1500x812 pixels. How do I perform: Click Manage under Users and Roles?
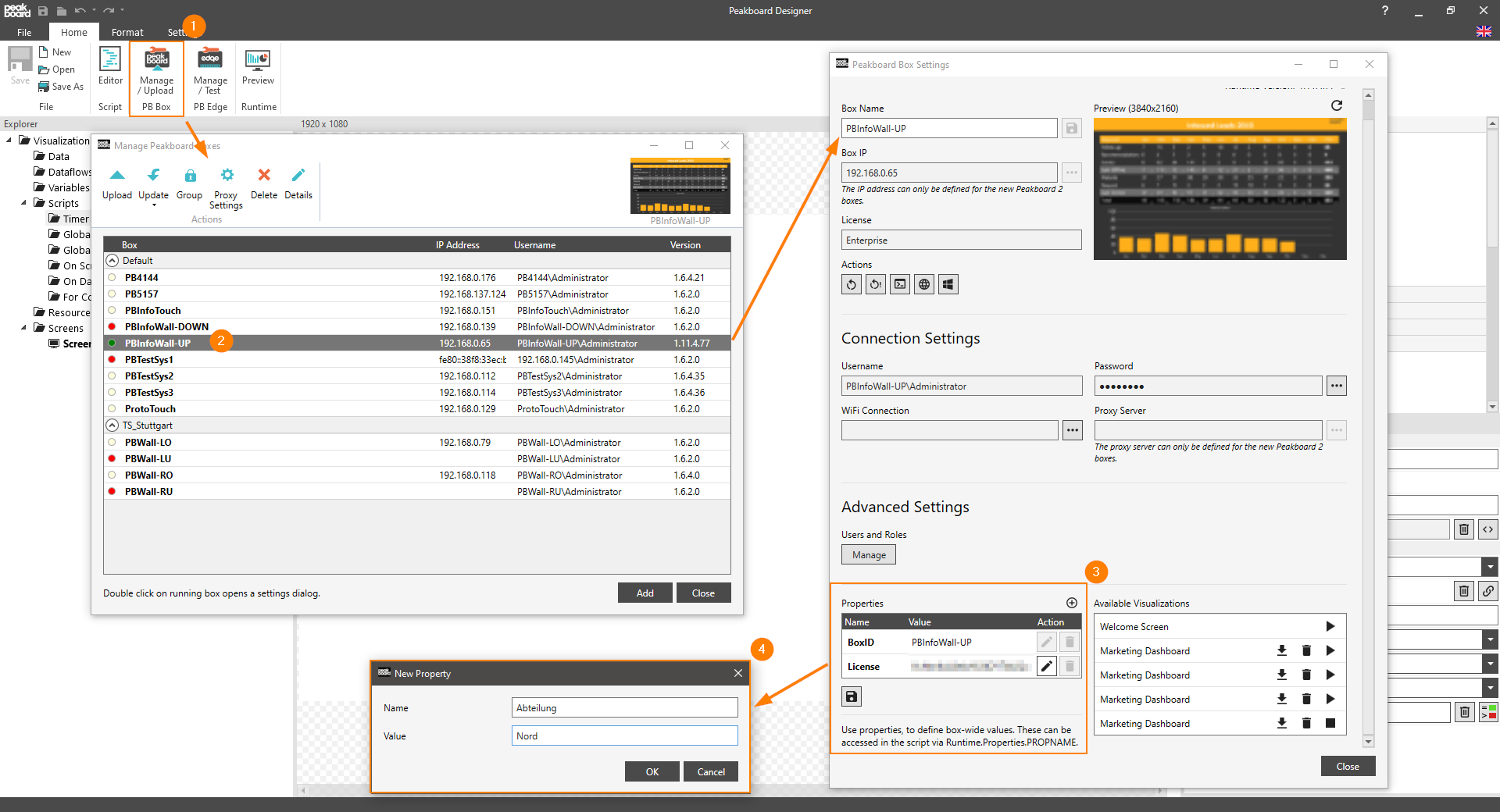(x=869, y=554)
